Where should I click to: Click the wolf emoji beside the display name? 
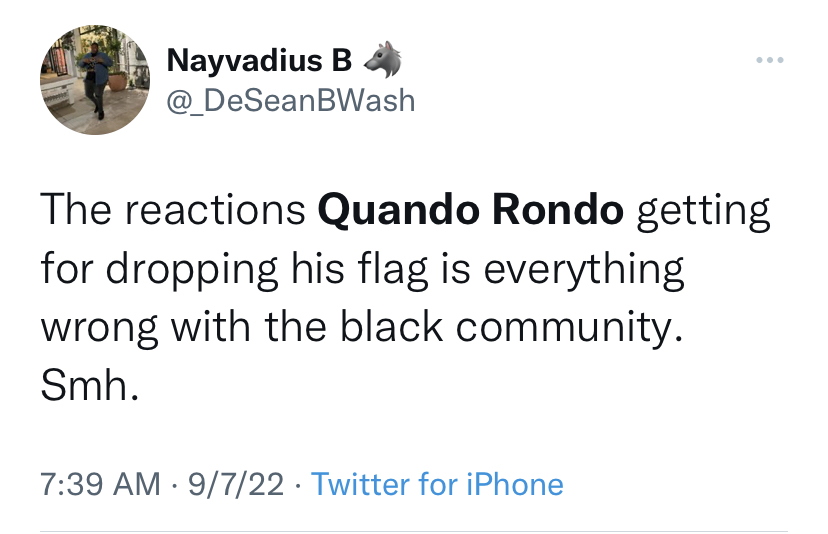click(381, 62)
